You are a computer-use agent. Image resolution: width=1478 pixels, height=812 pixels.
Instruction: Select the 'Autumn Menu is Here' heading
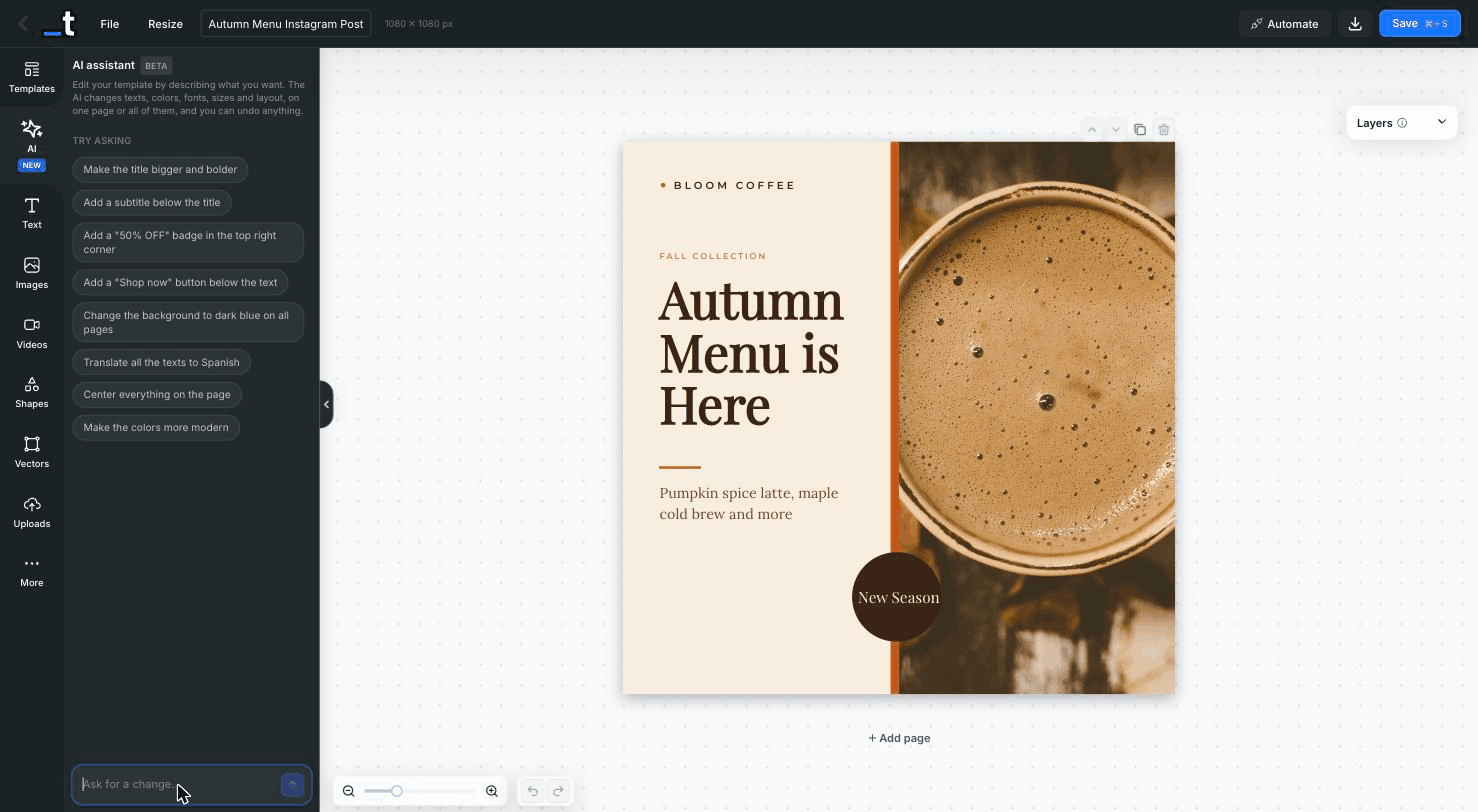[x=752, y=352]
